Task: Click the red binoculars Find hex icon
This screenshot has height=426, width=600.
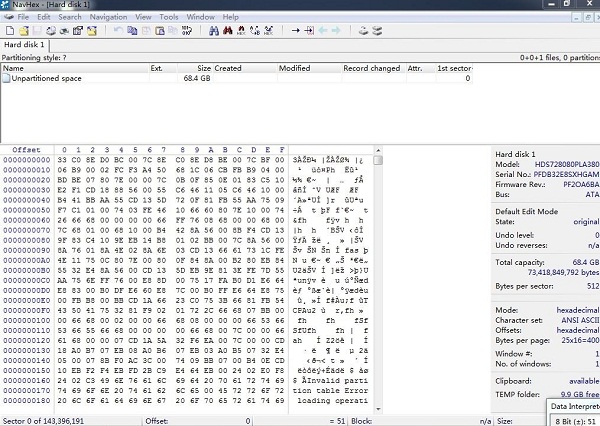Action: pos(228,30)
